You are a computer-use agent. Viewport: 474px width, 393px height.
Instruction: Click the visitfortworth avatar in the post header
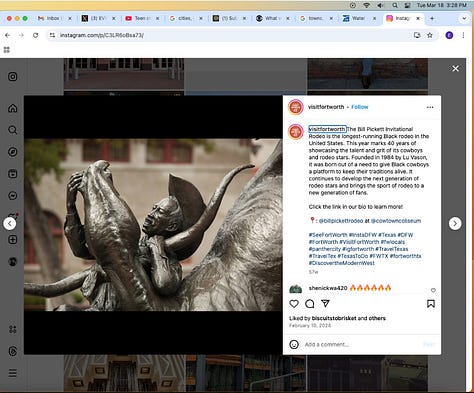pos(296,107)
